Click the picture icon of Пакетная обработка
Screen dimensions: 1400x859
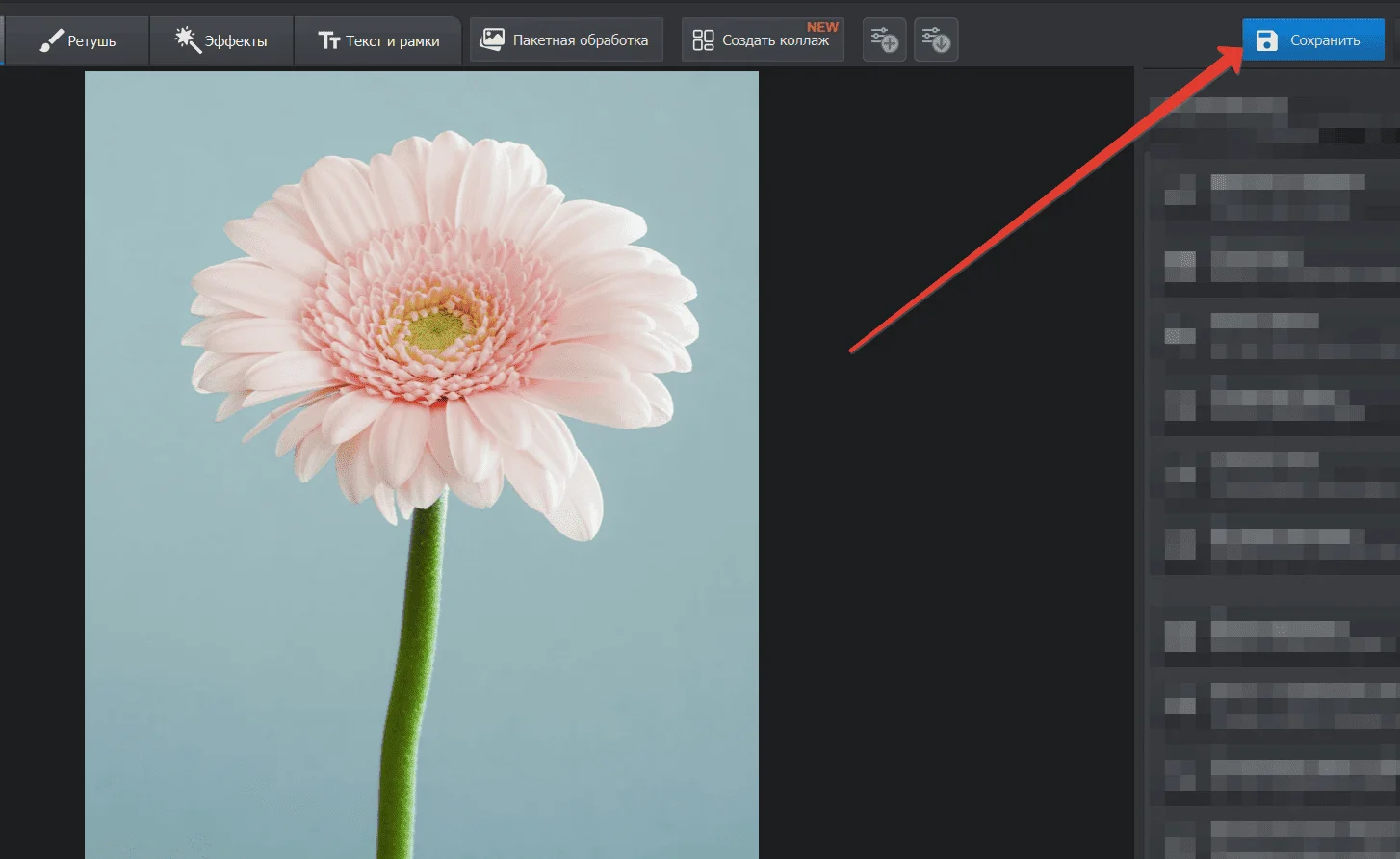point(492,39)
